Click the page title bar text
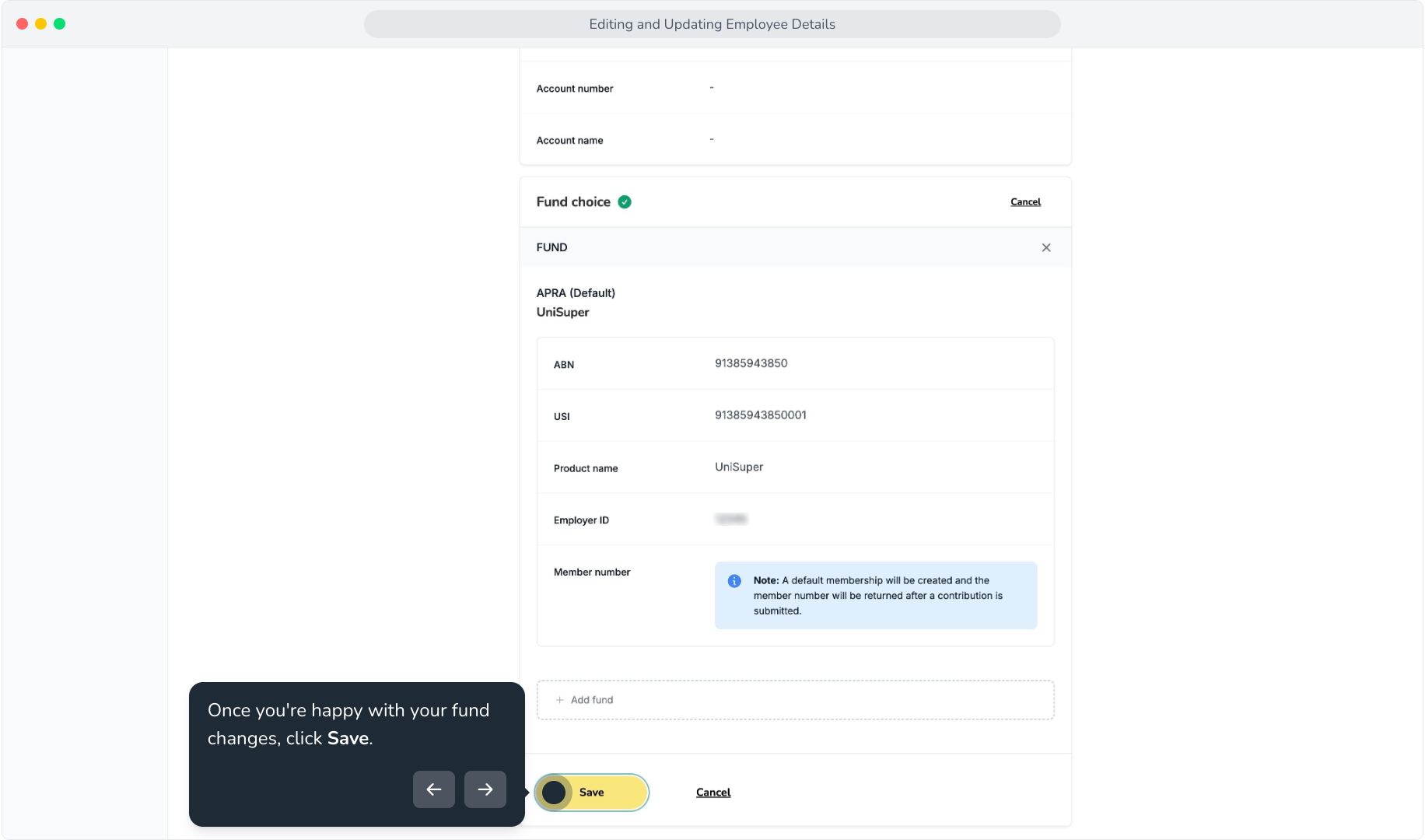The height and width of the screenshot is (840, 1425). (x=712, y=24)
